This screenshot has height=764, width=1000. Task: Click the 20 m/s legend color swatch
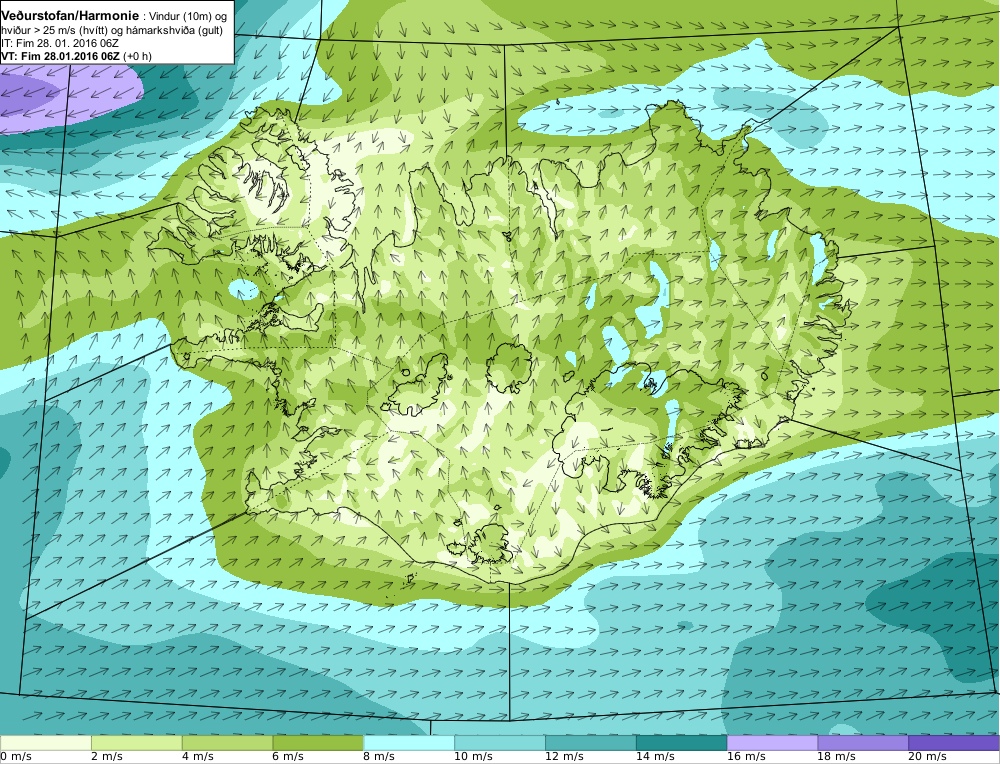953,743
